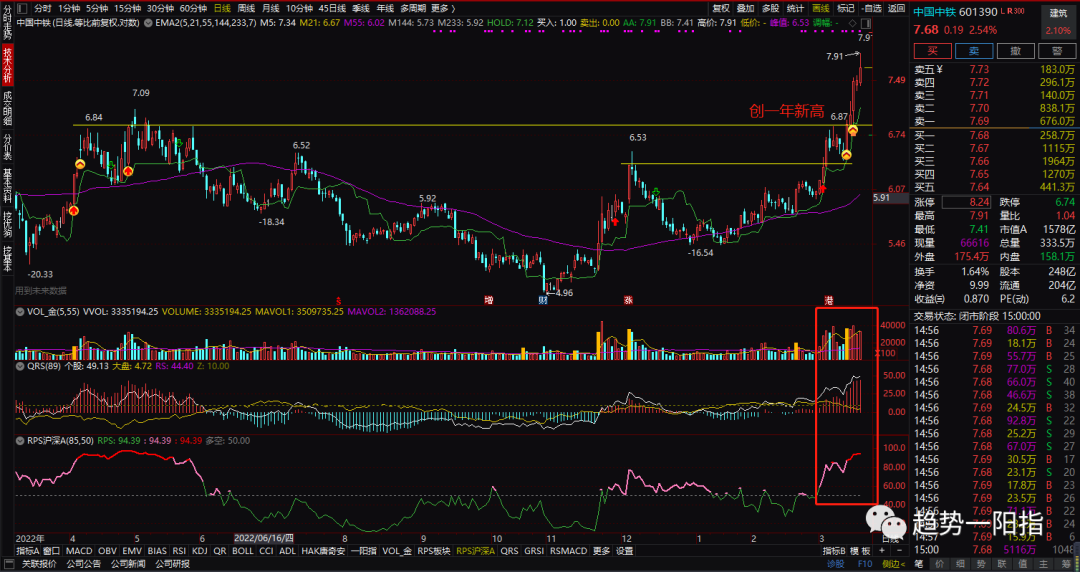1080x572 pixels.
Task: Select the 笔 tick tab at bottom right
Action: 919,564
